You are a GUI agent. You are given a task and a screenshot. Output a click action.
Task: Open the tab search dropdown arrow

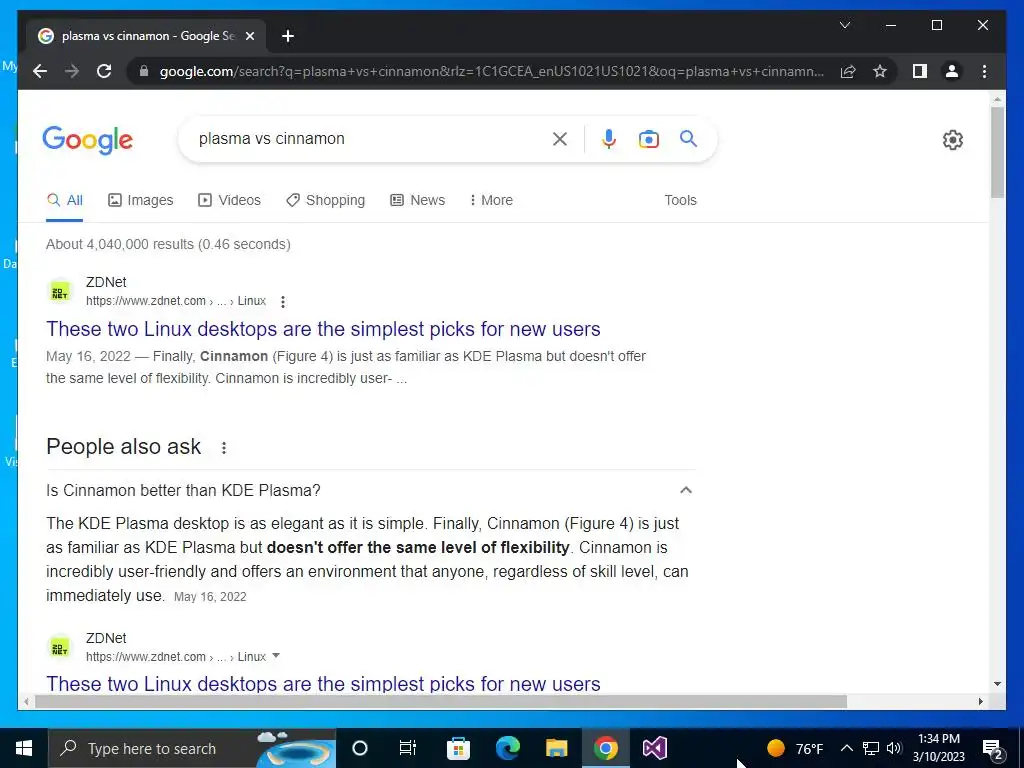(x=844, y=25)
